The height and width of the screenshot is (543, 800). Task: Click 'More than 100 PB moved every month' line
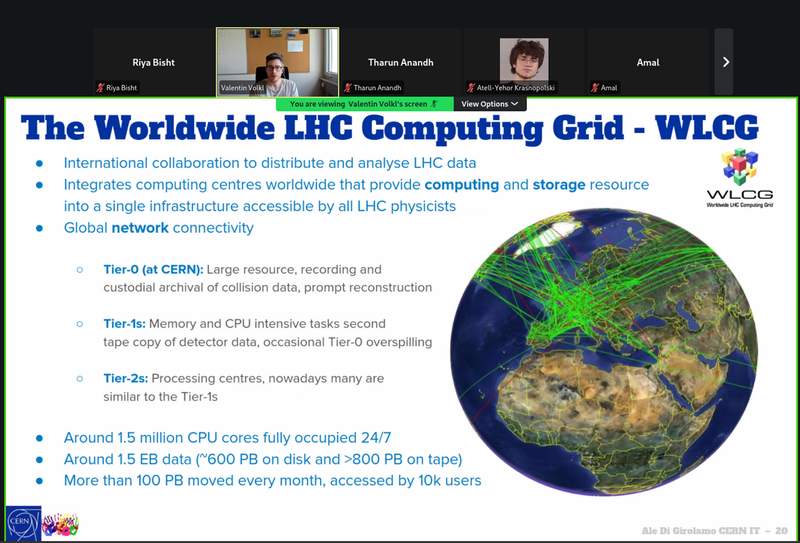click(x=272, y=481)
